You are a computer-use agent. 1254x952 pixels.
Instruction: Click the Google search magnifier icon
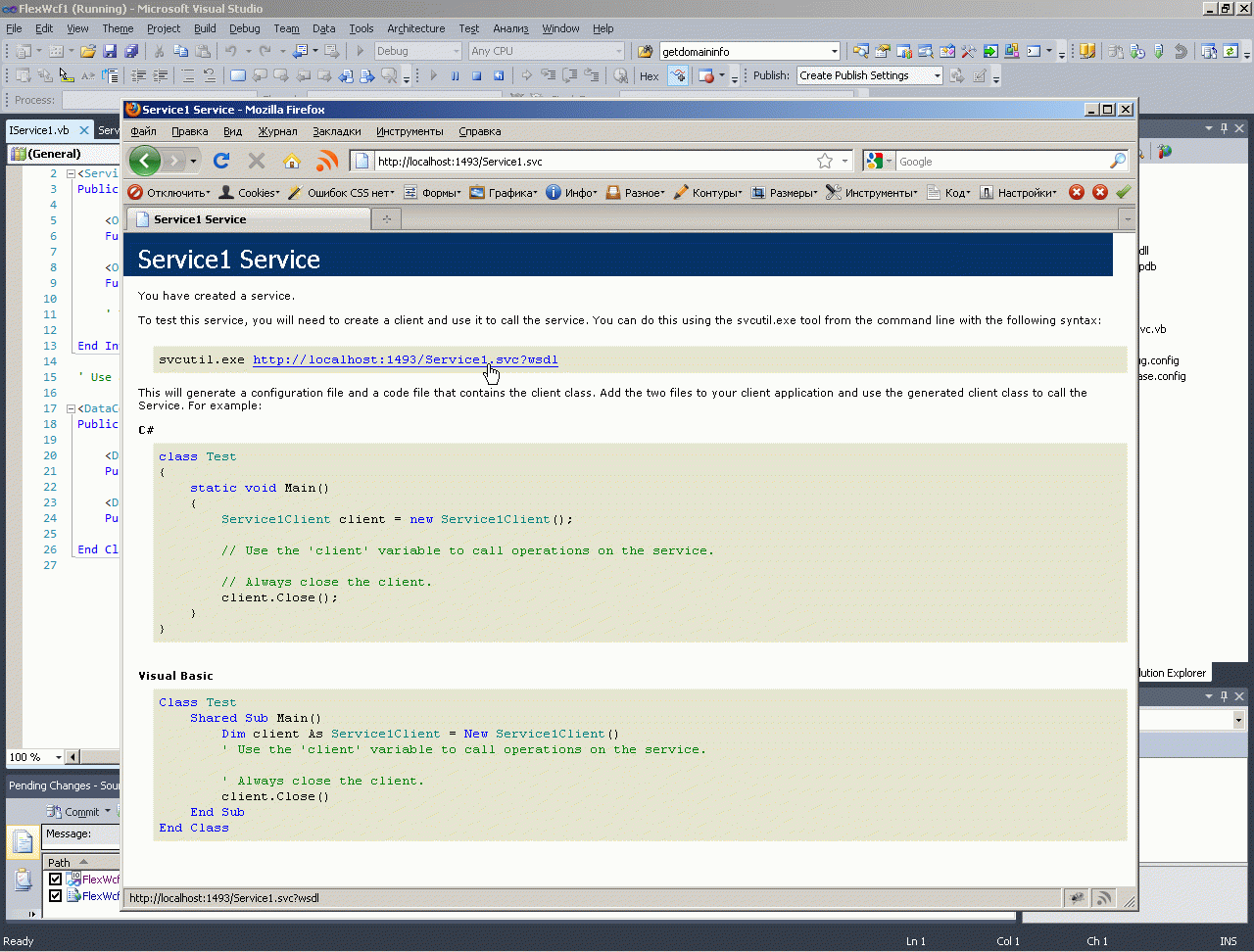(x=1118, y=161)
